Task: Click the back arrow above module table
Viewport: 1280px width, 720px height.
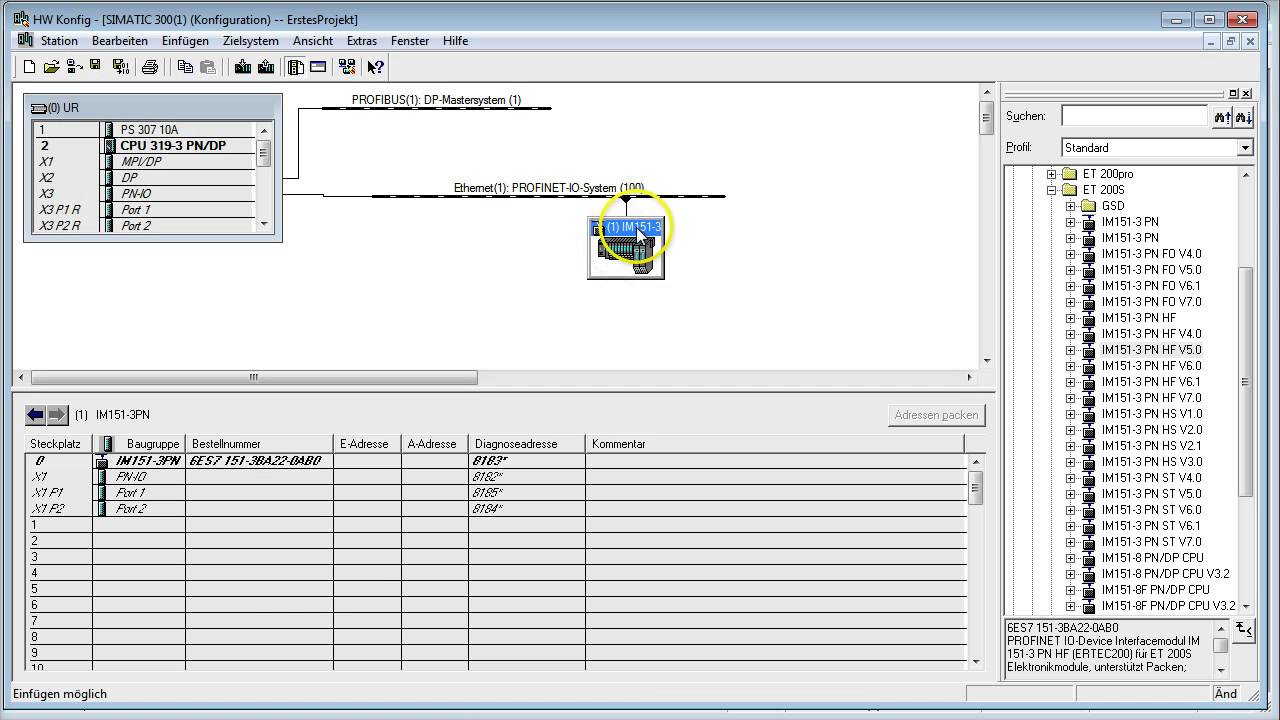Action: point(36,414)
